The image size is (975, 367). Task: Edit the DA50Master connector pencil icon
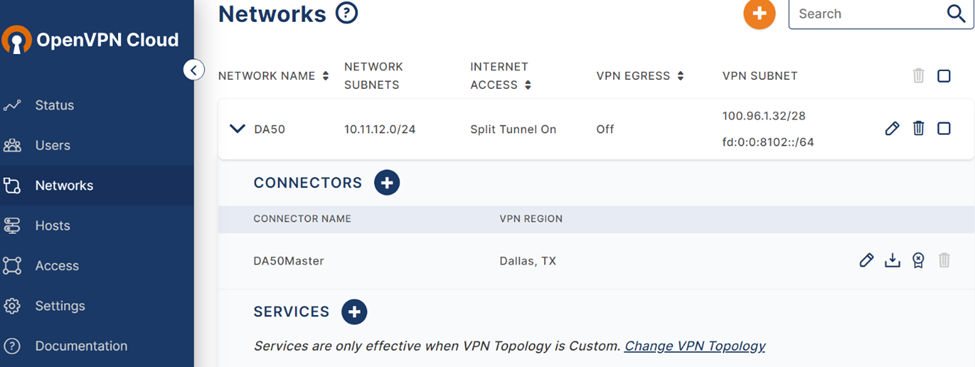pos(866,260)
